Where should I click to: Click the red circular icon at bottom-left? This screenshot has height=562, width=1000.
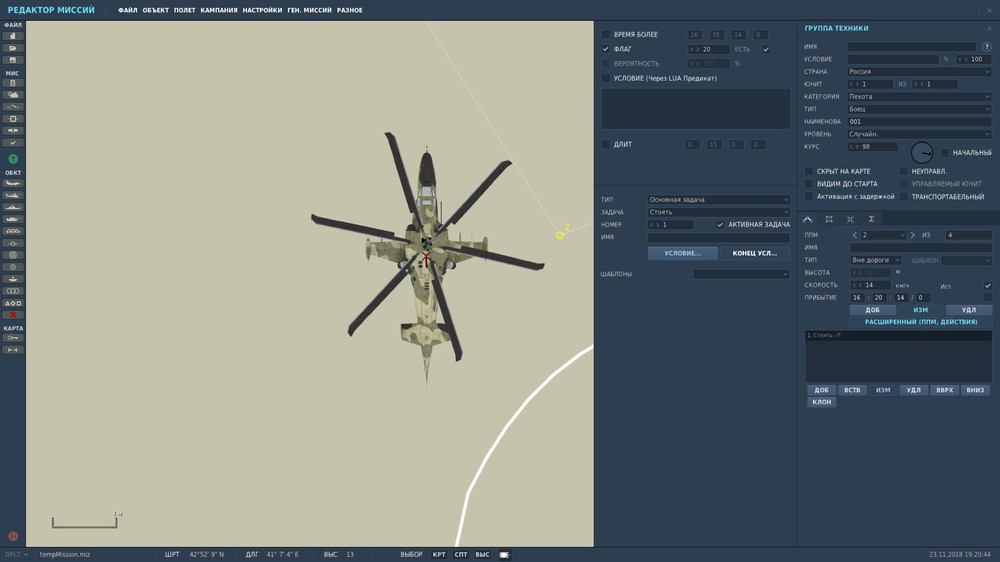[13, 536]
